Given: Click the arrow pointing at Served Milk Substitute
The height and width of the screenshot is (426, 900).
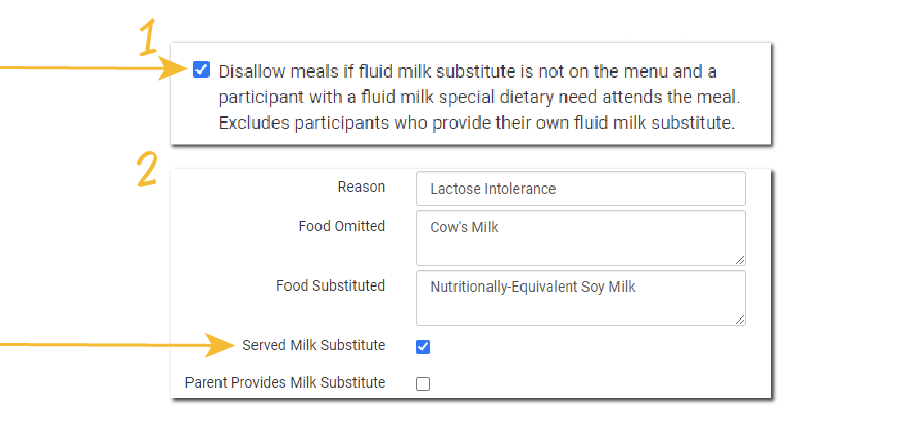Looking at the screenshot, I should 120,346.
